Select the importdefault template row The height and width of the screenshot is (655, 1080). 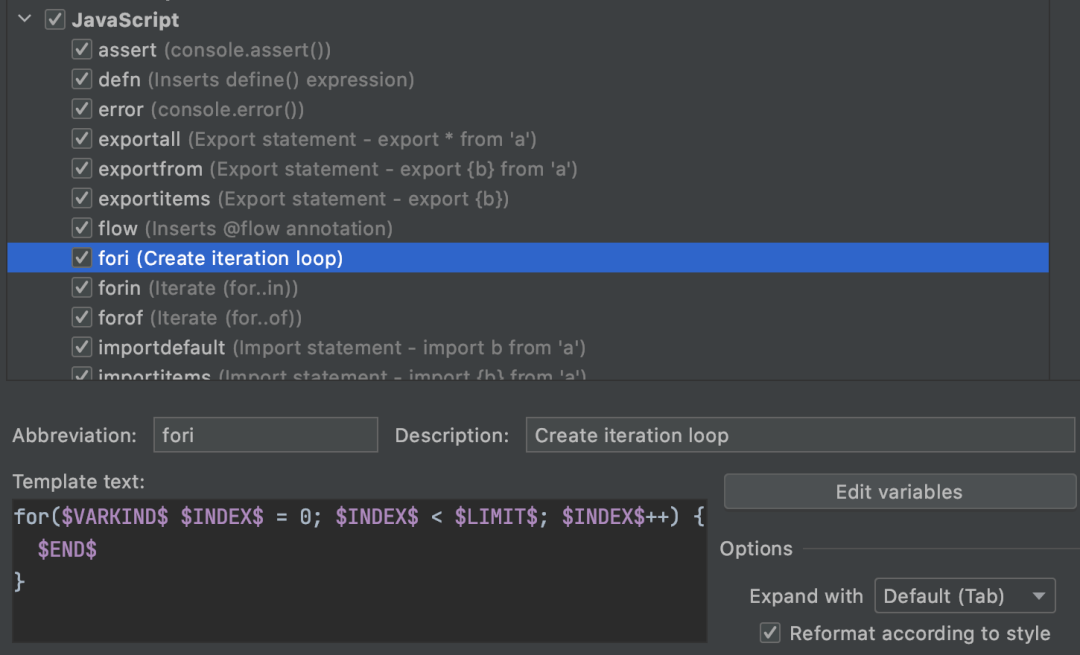pyautogui.click(x=341, y=348)
